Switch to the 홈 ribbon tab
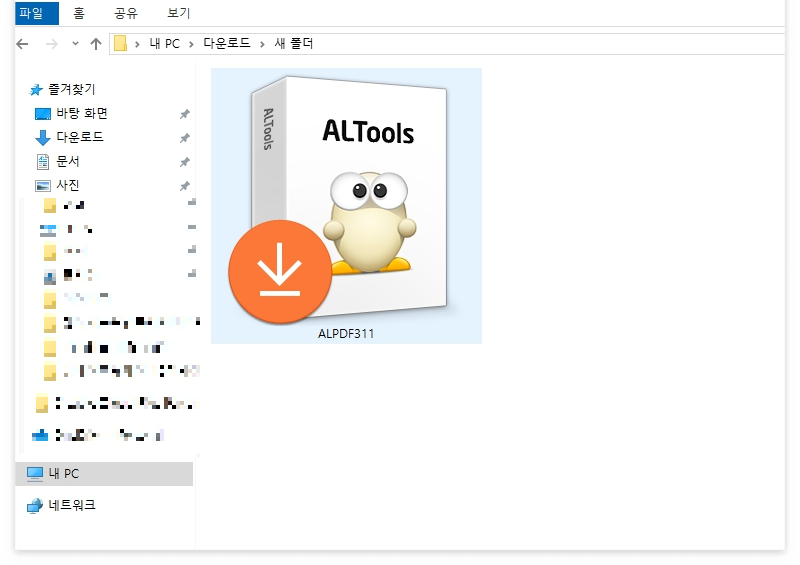The width and height of the screenshot is (800, 565). click(79, 13)
